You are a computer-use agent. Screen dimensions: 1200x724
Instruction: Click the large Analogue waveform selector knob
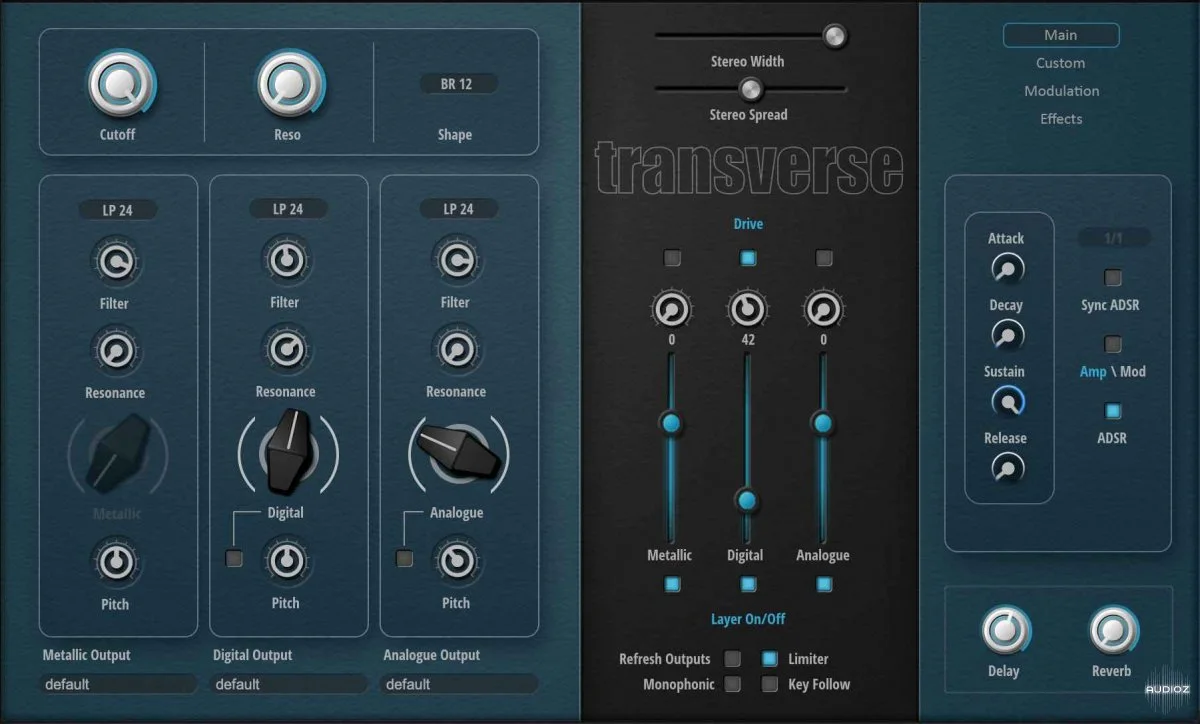click(x=458, y=452)
